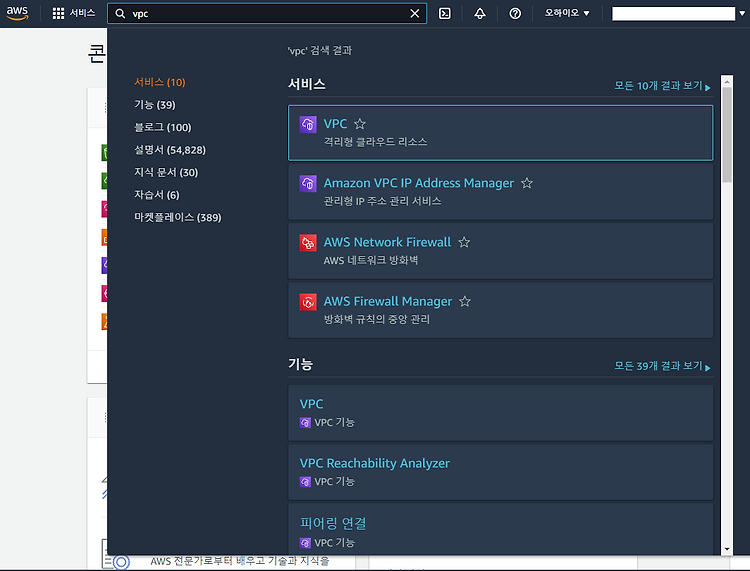750x571 pixels.
Task: Click the VPC 기능 icon under VPC
Action: tap(305, 423)
